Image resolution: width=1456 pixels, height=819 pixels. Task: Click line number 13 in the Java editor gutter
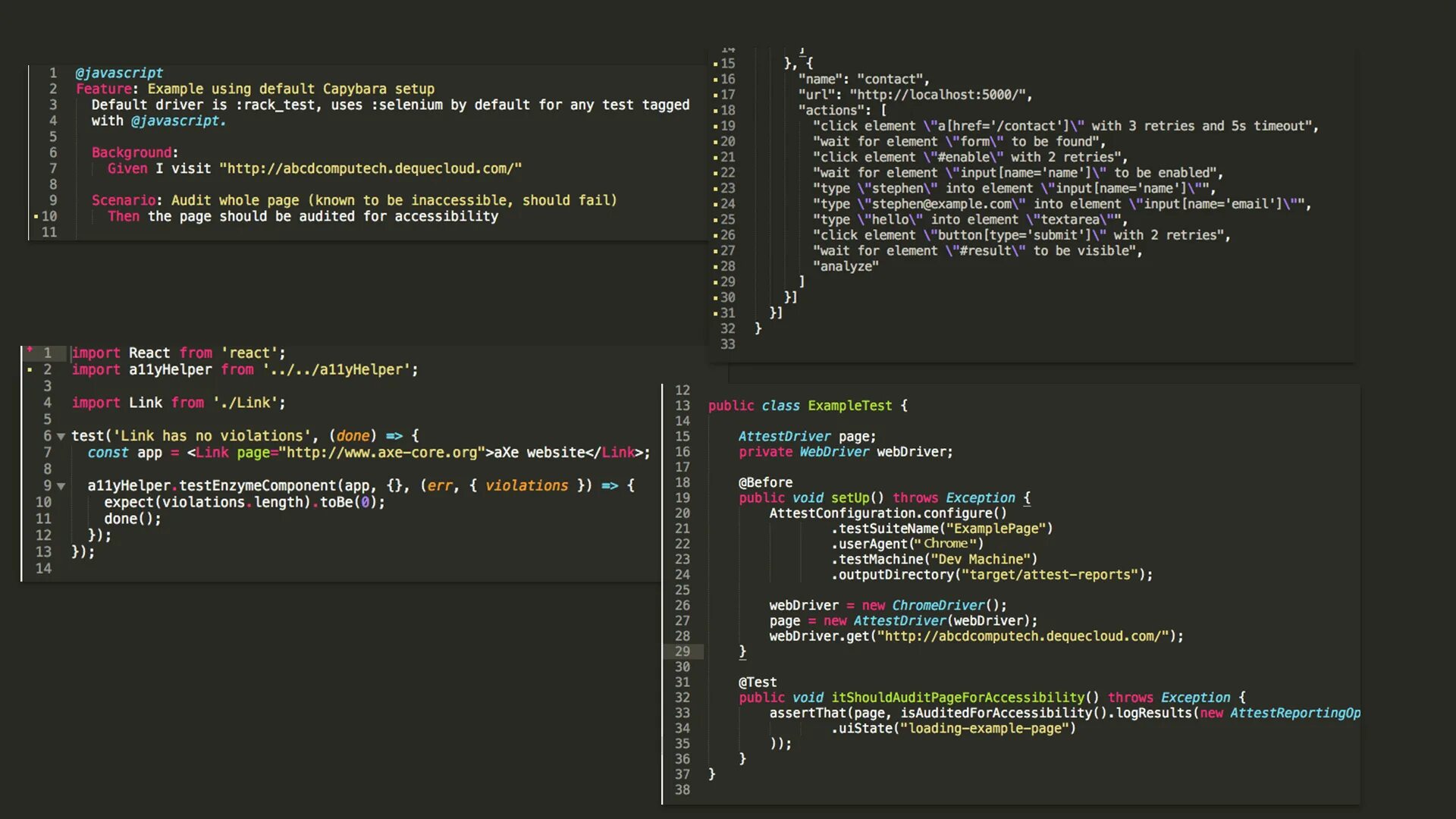(682, 406)
